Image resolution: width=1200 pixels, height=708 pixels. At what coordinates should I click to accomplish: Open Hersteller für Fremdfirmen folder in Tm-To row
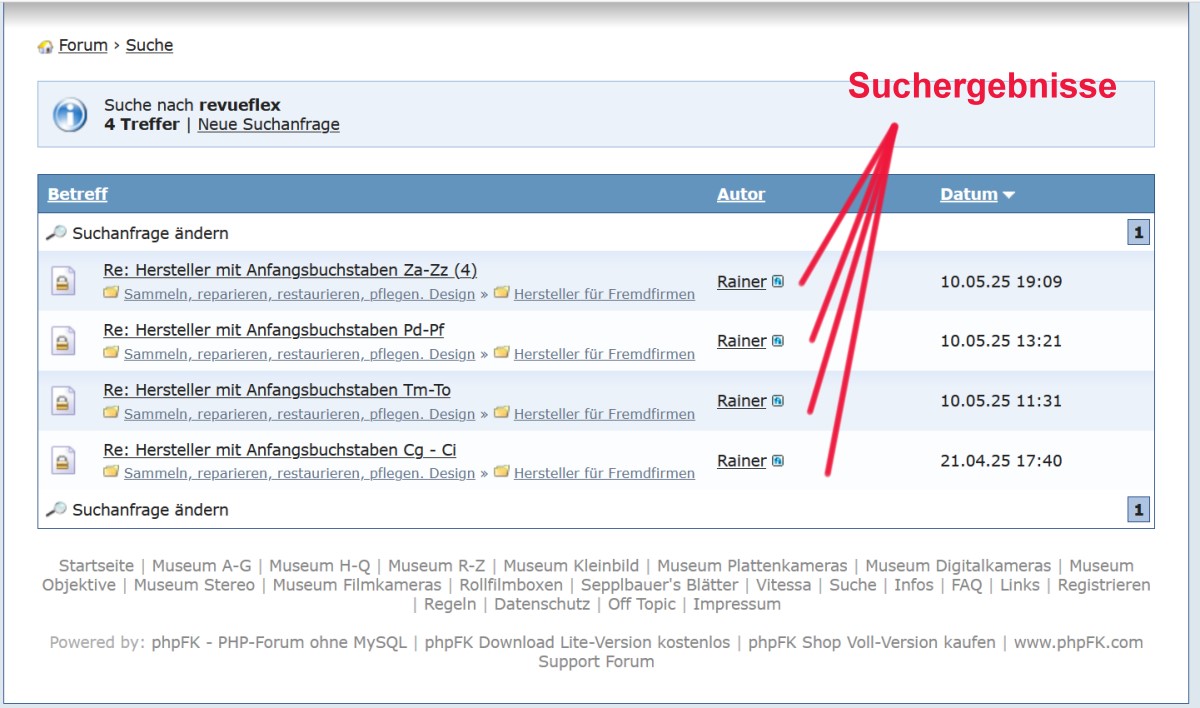(604, 414)
